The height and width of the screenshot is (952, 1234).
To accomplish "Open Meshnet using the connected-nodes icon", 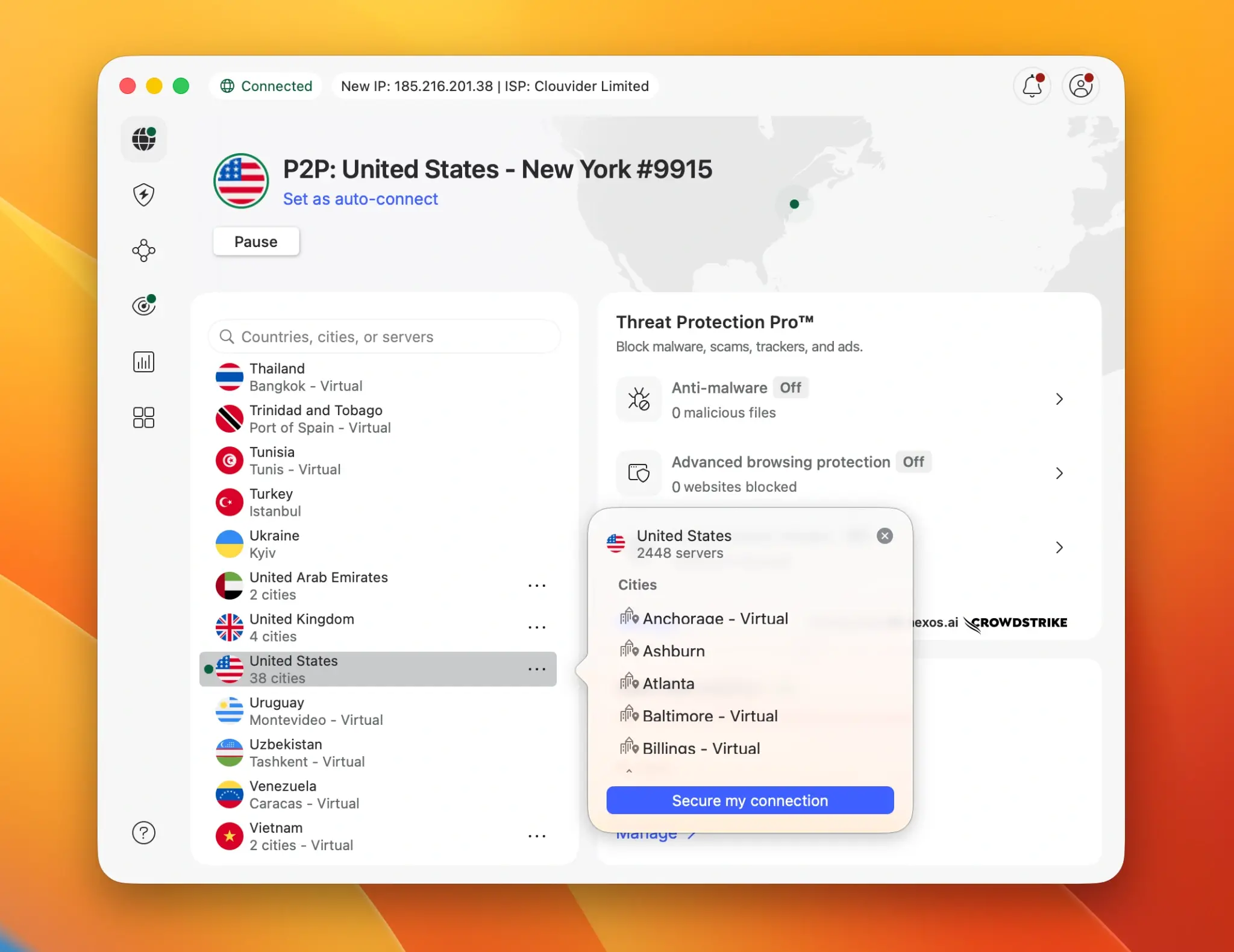I will 143,250.
